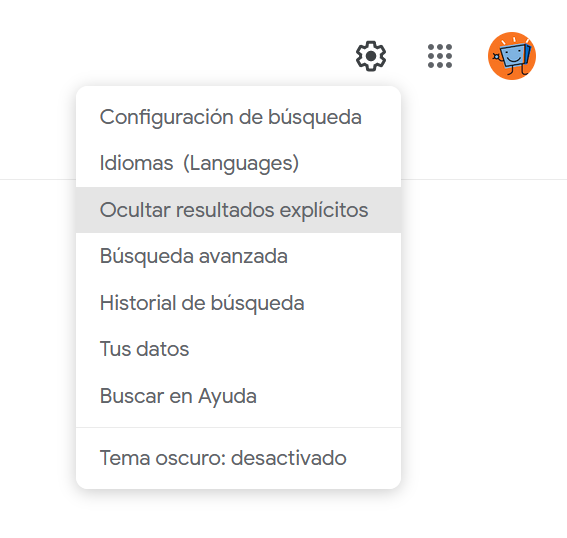The image size is (567, 538).
Task: Select the highlighted Ocultar resultados explícitos item
Action: coord(238,210)
